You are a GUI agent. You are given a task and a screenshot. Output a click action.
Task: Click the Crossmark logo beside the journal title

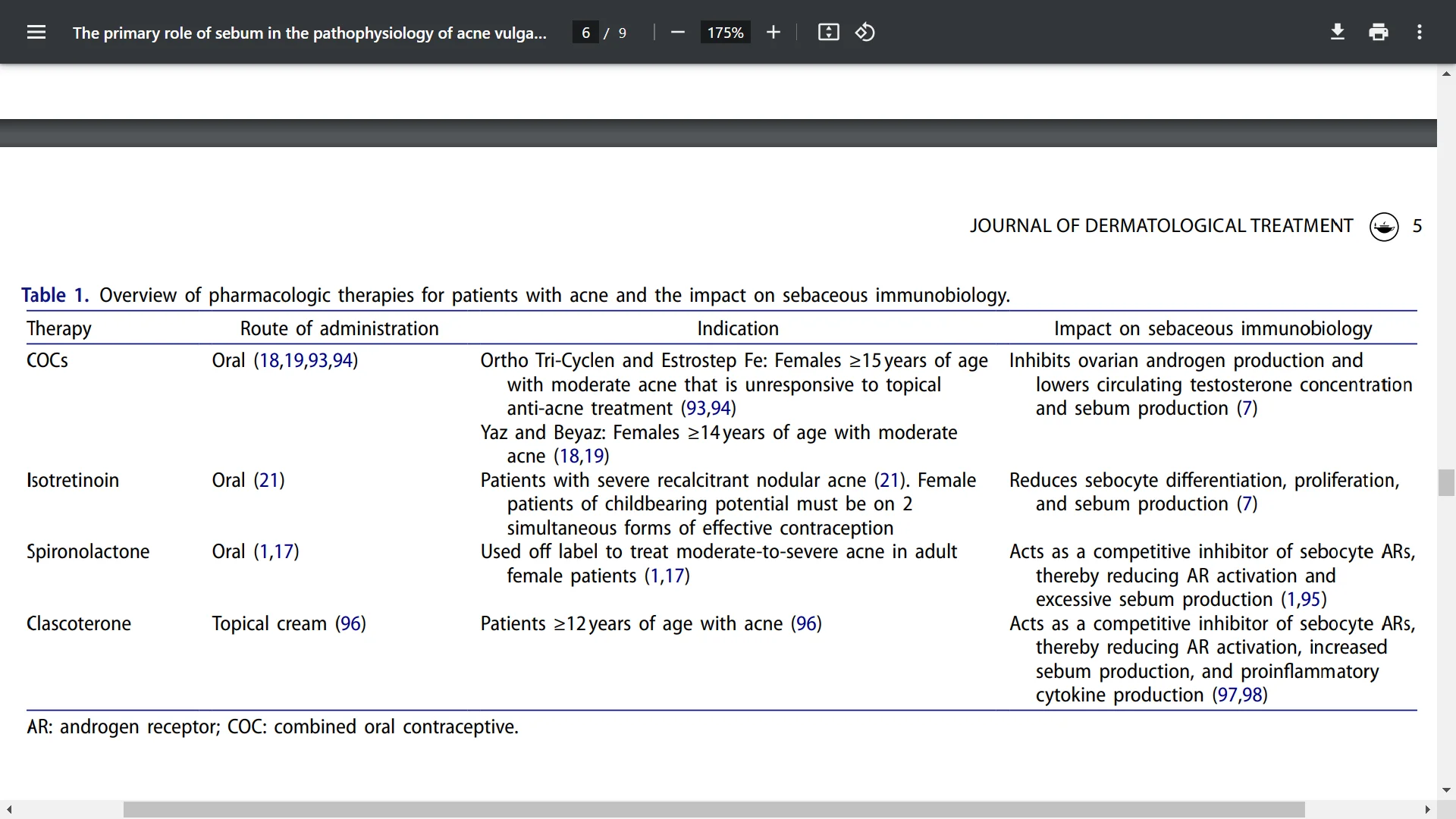1384,226
